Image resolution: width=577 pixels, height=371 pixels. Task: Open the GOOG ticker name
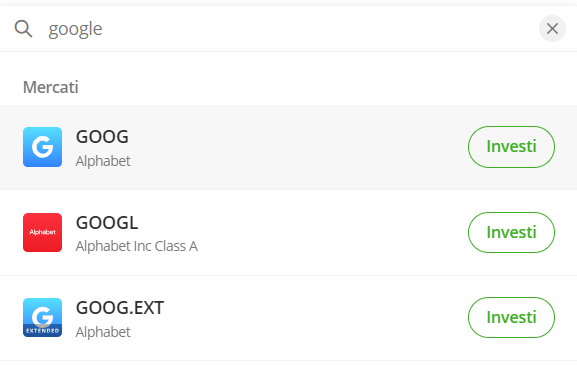click(102, 137)
